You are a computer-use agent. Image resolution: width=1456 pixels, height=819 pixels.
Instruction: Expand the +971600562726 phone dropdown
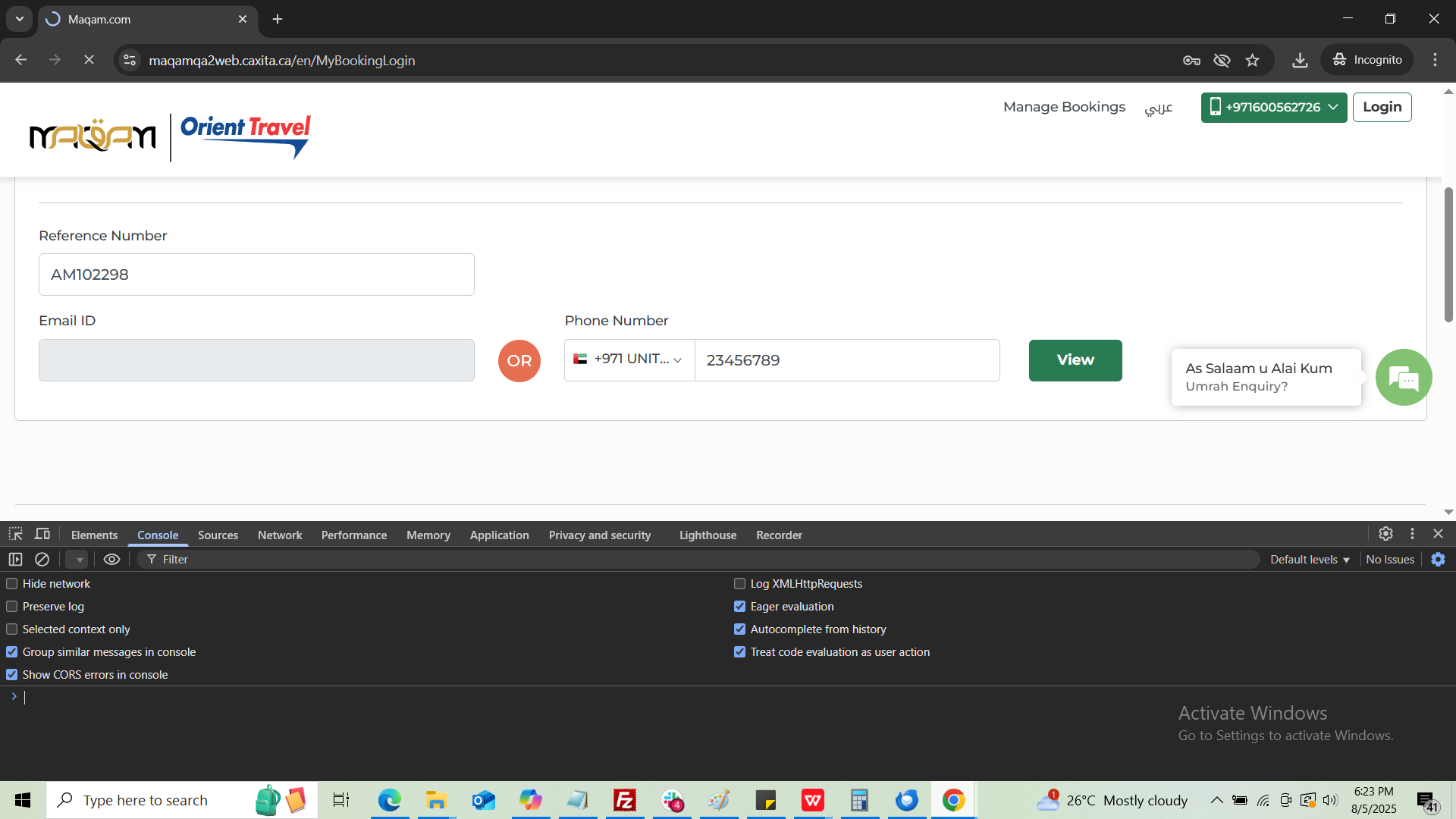pos(1273,107)
